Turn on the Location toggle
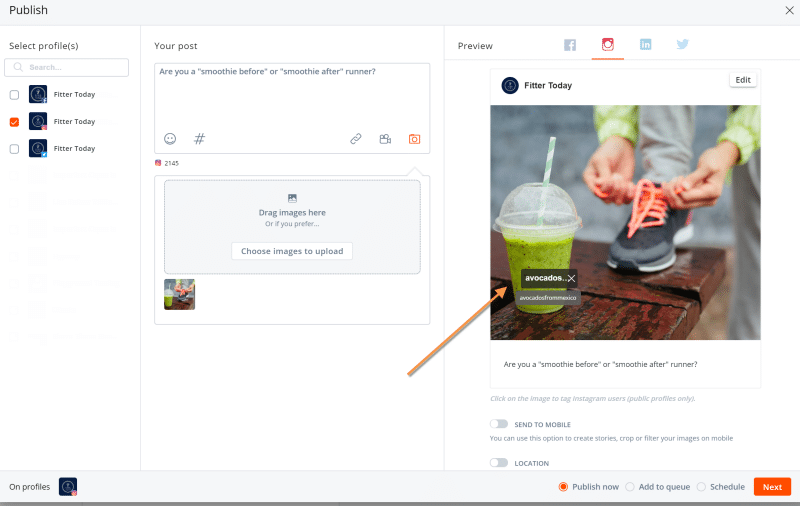This screenshot has height=506, width=800. click(x=499, y=462)
